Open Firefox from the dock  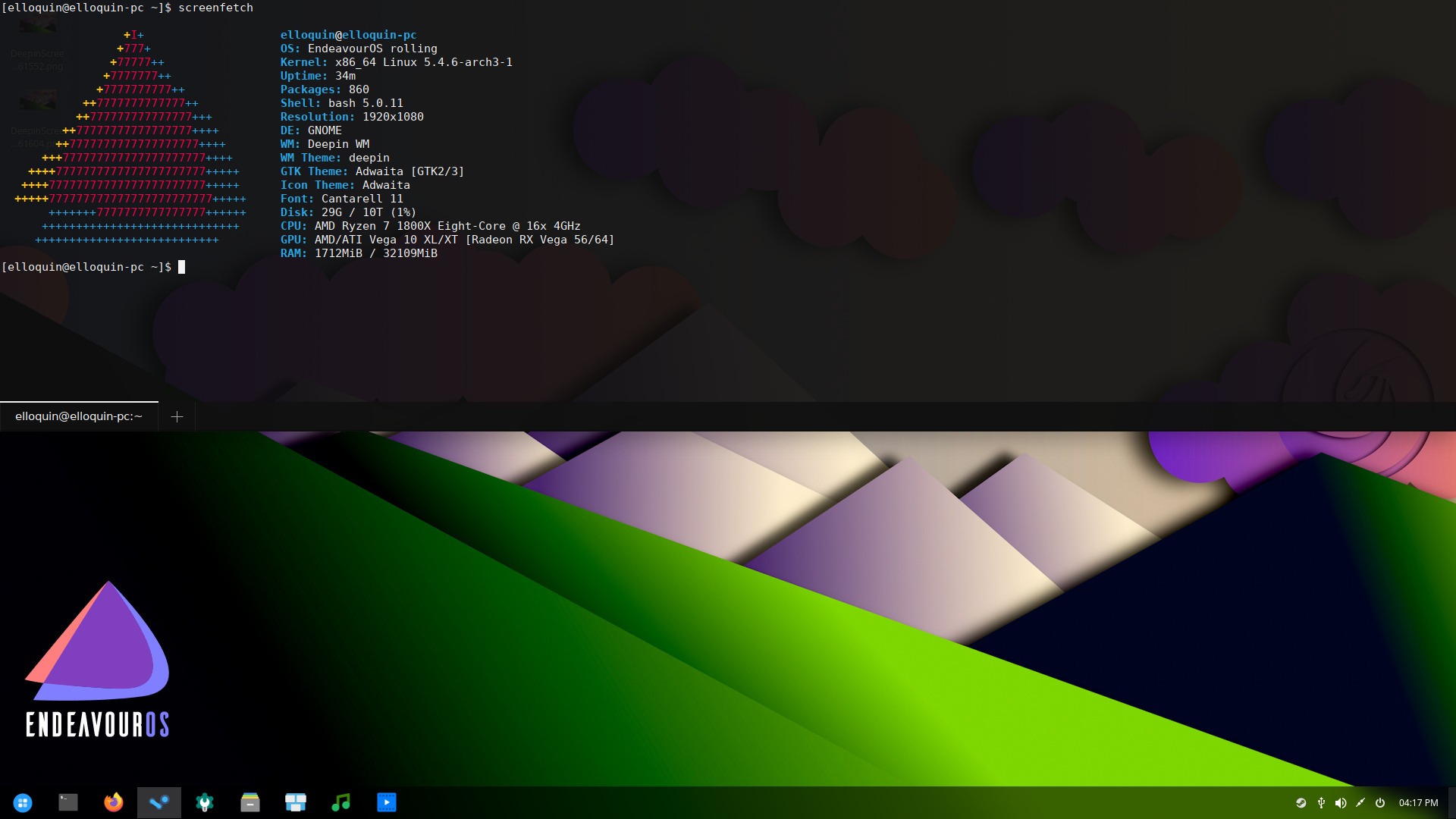114,802
